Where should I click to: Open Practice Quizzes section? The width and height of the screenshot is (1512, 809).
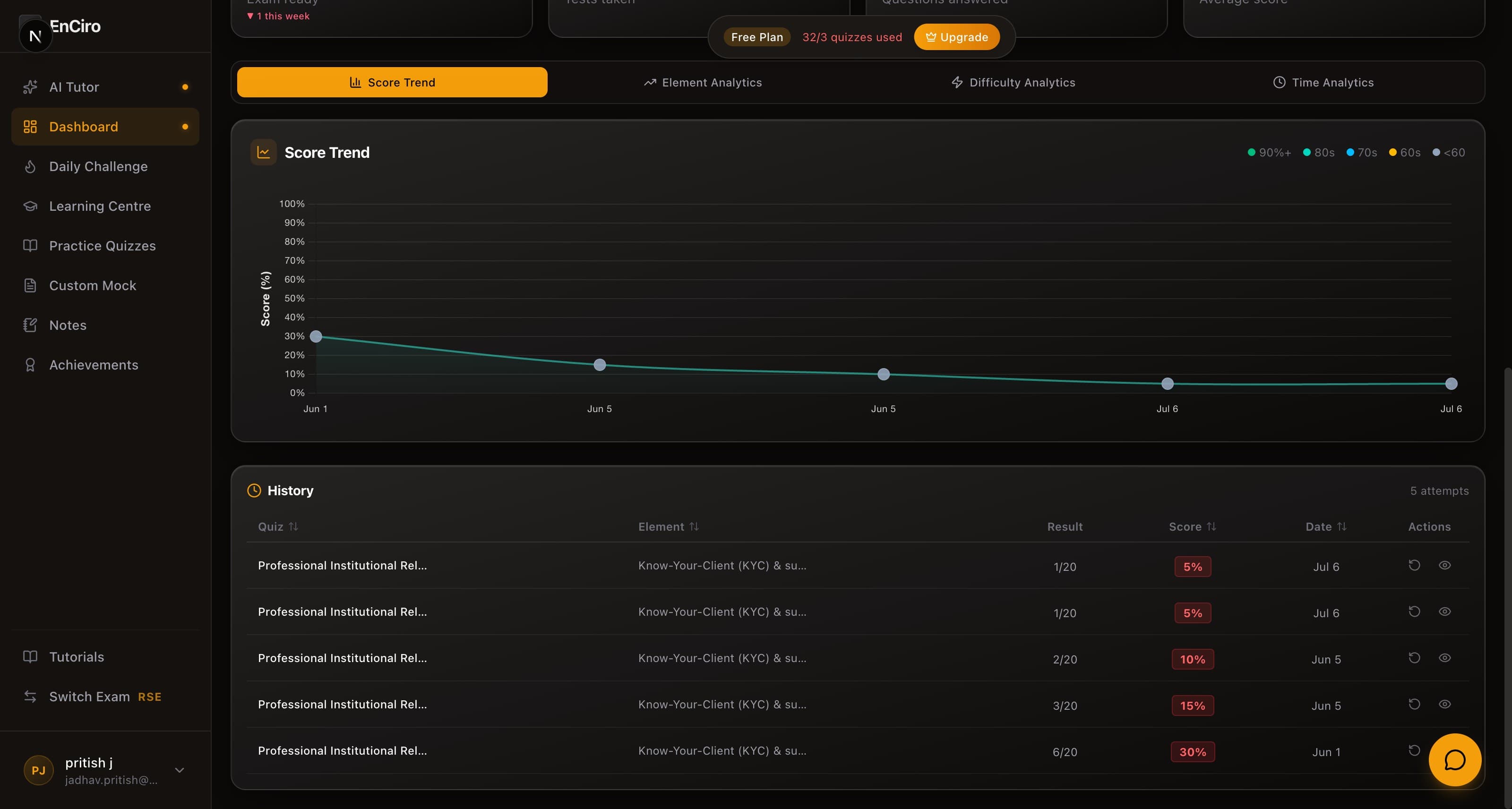tap(105, 245)
